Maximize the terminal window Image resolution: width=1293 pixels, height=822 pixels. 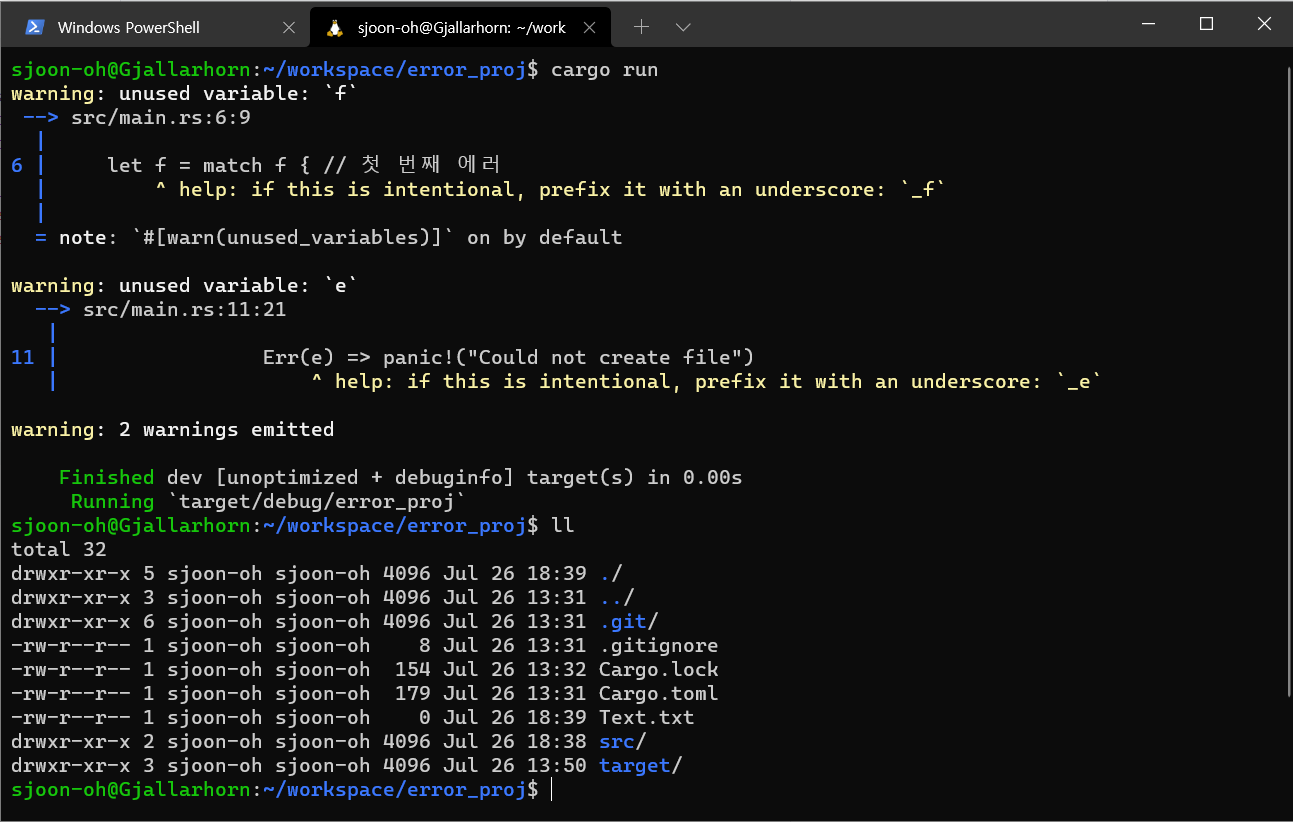1206,24
